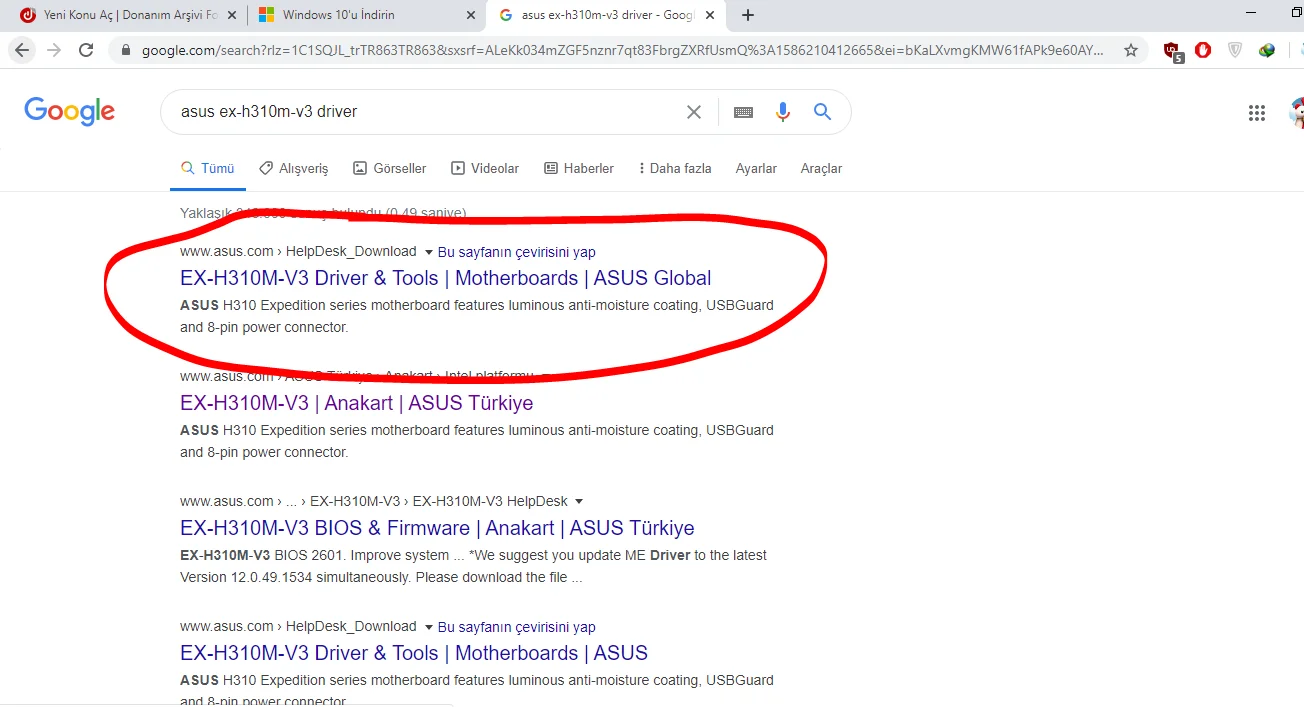This screenshot has height=707, width=1304.
Task: View site info via the address bar lock
Action: (x=125, y=50)
